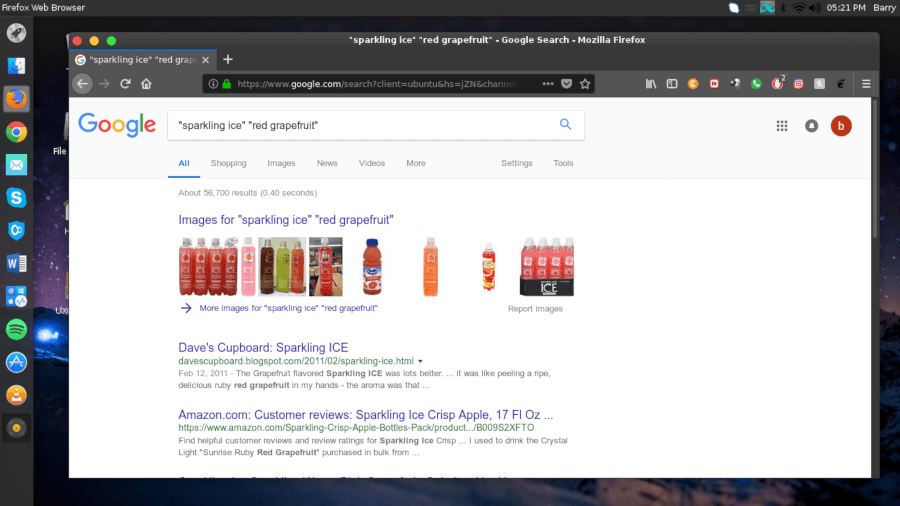This screenshot has height=506, width=900.
Task: Open the single orange bottle thumbnail
Action: point(430,267)
